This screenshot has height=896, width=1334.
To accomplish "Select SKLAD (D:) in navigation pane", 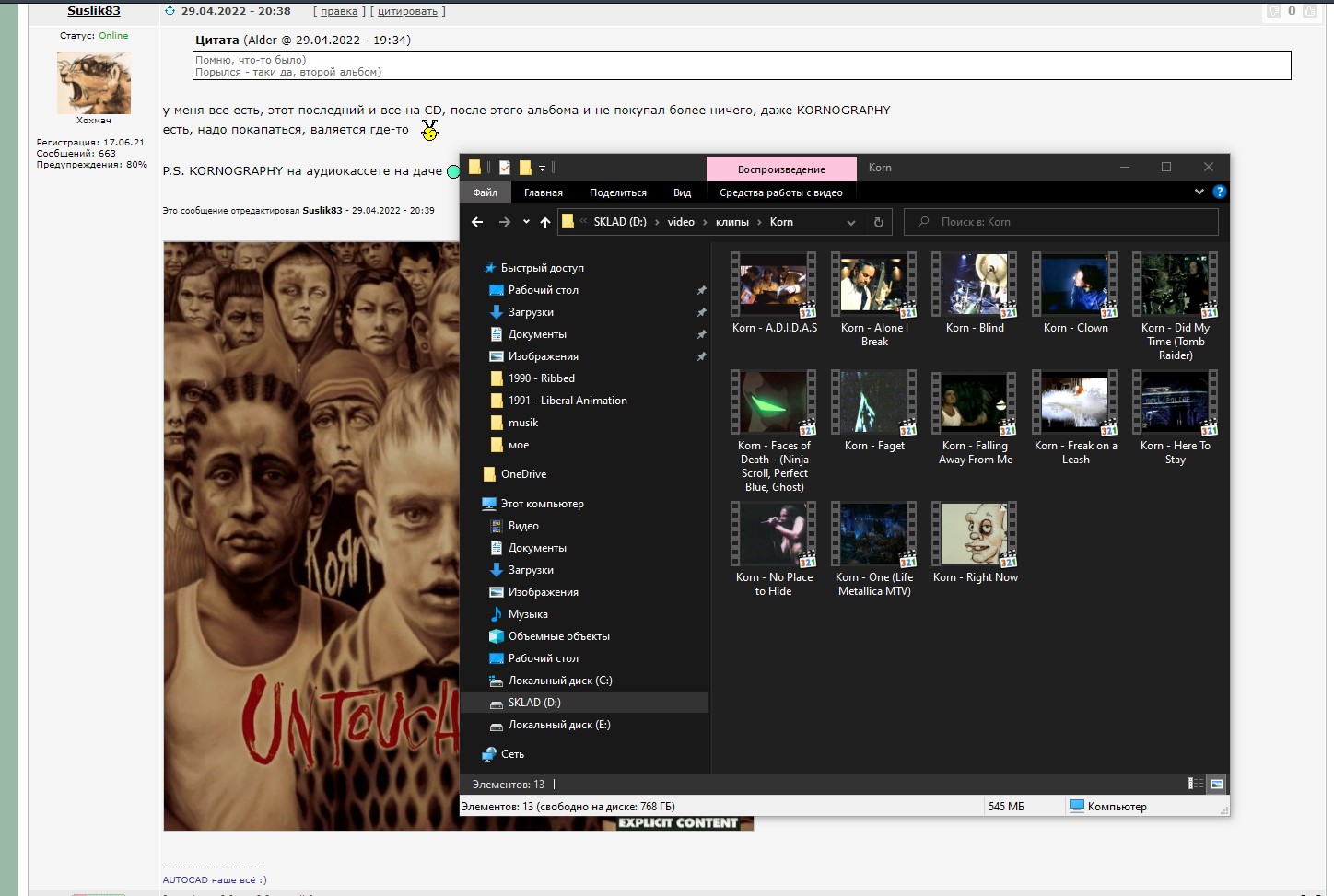I will click(586, 703).
